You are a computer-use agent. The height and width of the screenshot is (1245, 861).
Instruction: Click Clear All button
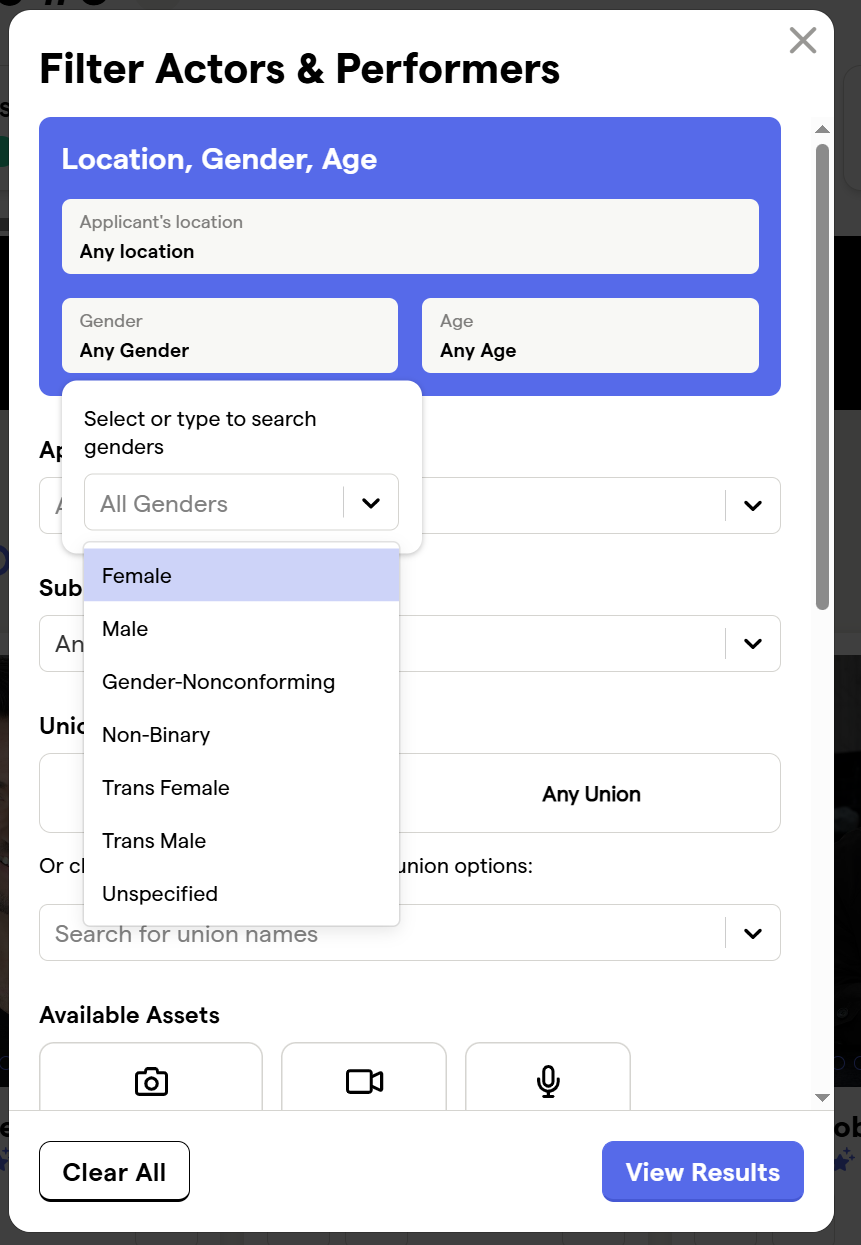click(114, 1172)
